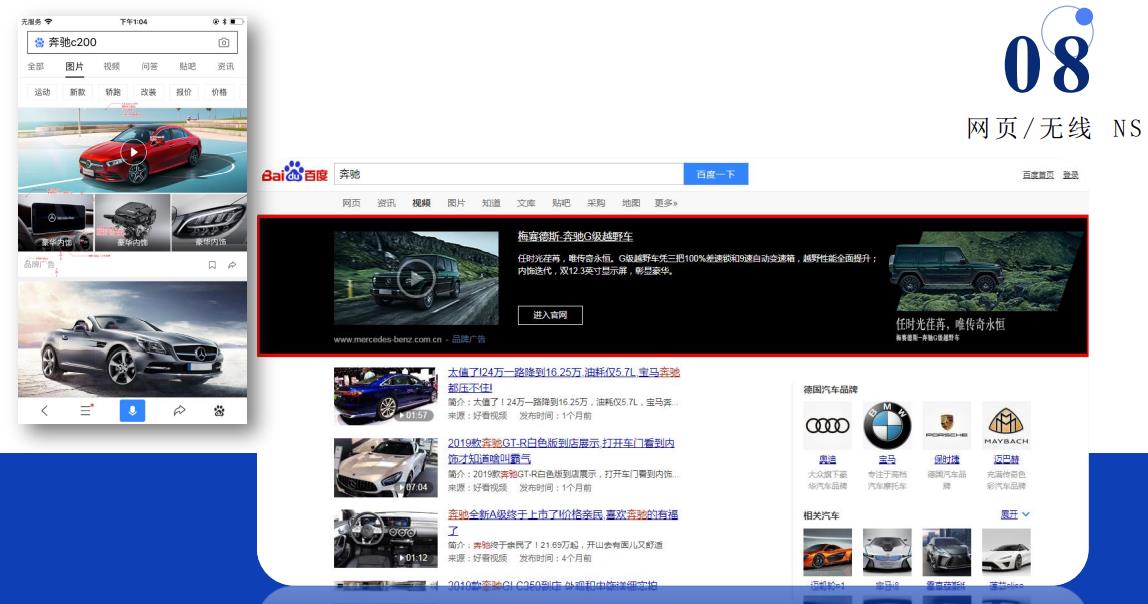Viewport: 1148px width, 604px height.
Task: Open the 网页 tab on desktop Baidu
Action: [x=351, y=203]
